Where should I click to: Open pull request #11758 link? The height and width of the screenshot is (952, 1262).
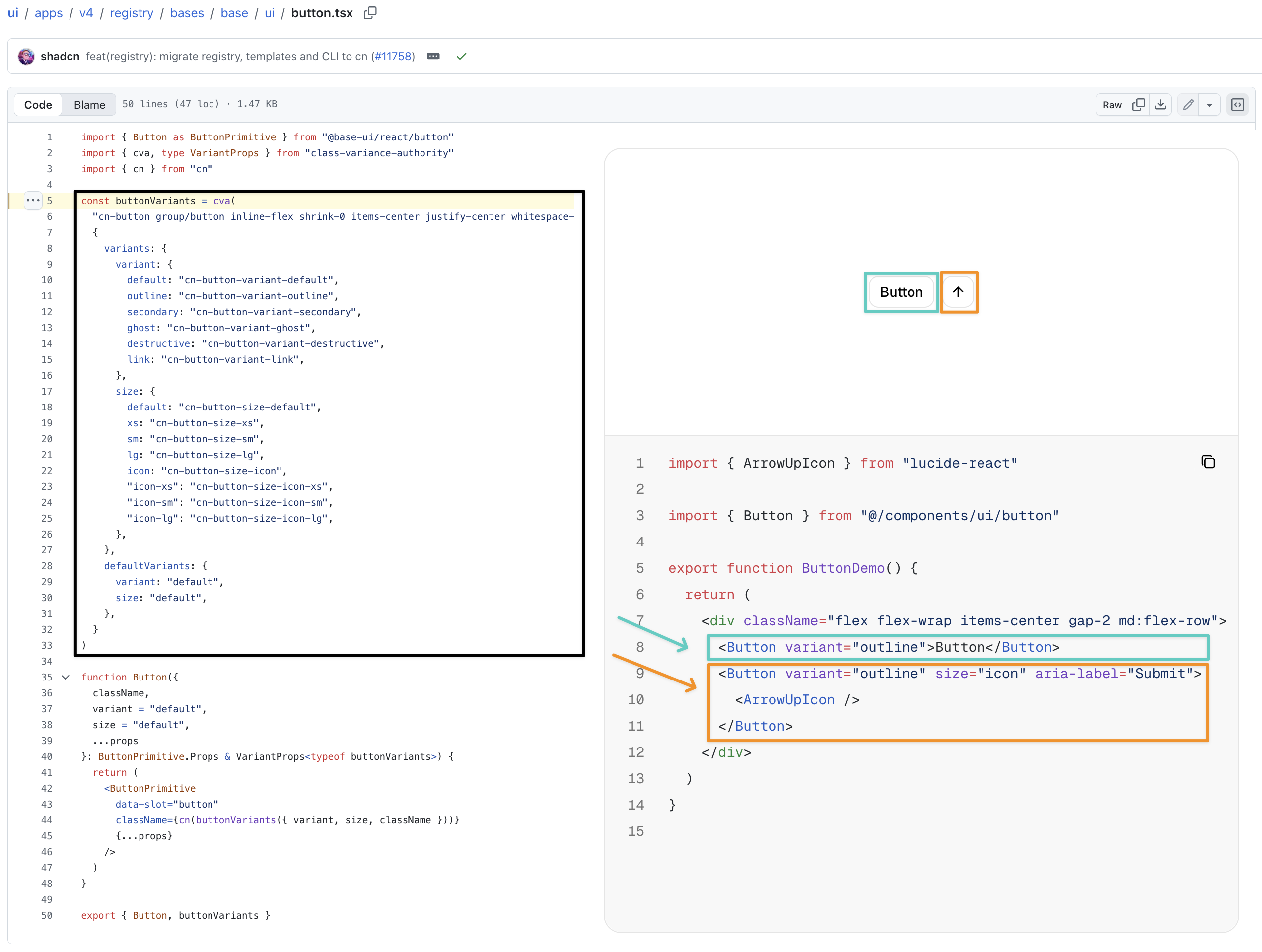(x=393, y=56)
